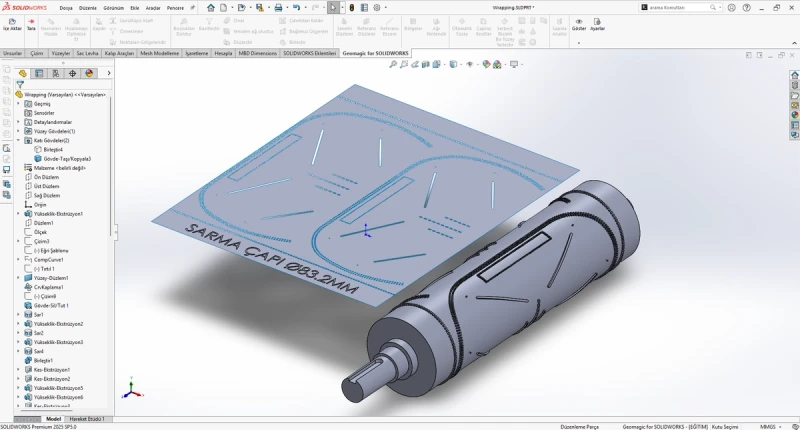
Task: Expand the manager tabs chevron arrow
Action: click(109, 73)
